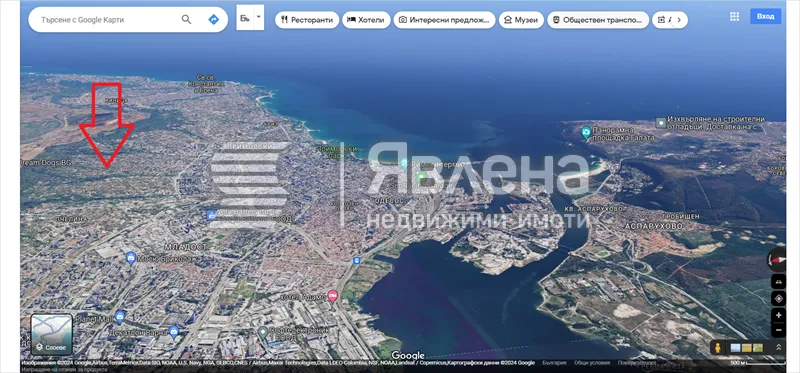This screenshot has height=373, width=800.
Task: Reset the compass orientation
Action: click(x=779, y=260)
